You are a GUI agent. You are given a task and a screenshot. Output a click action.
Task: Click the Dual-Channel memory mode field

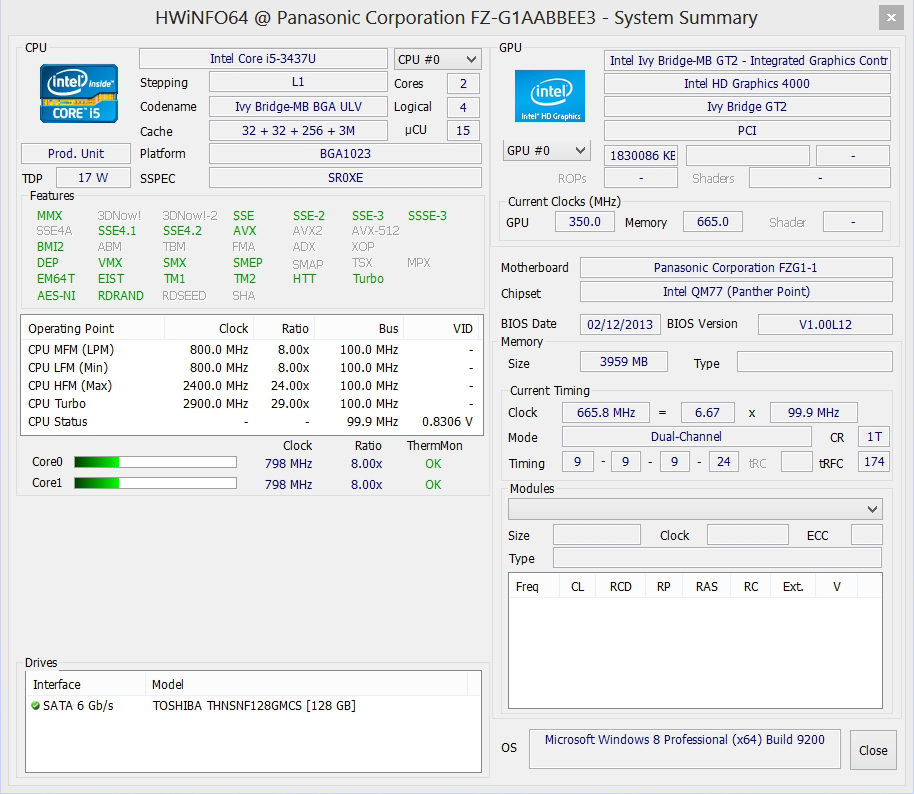(x=686, y=437)
